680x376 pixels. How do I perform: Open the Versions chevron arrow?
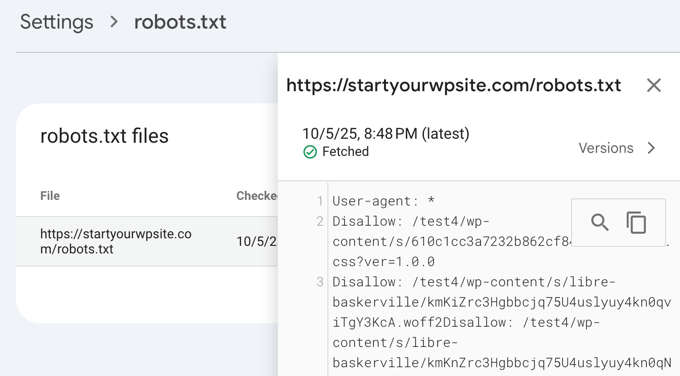click(651, 148)
